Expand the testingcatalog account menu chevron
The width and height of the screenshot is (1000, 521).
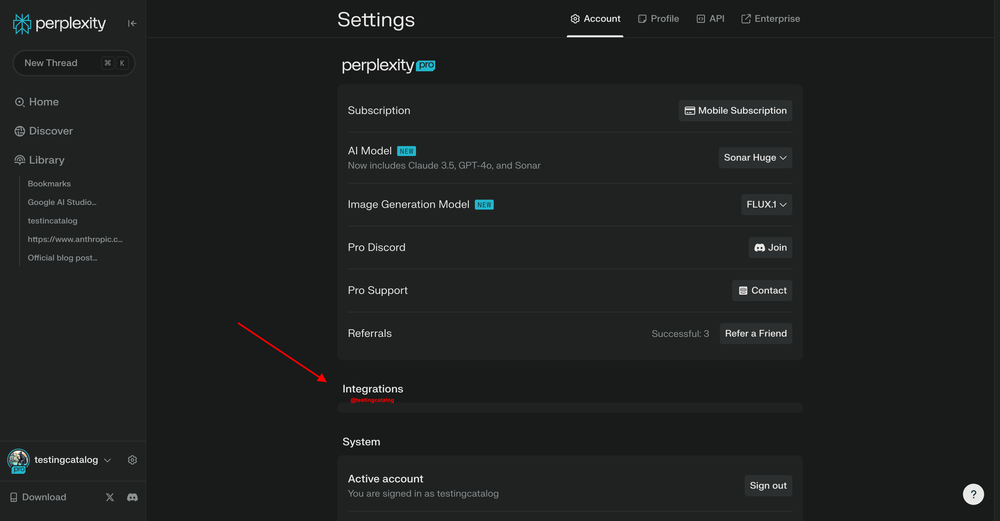(107, 460)
